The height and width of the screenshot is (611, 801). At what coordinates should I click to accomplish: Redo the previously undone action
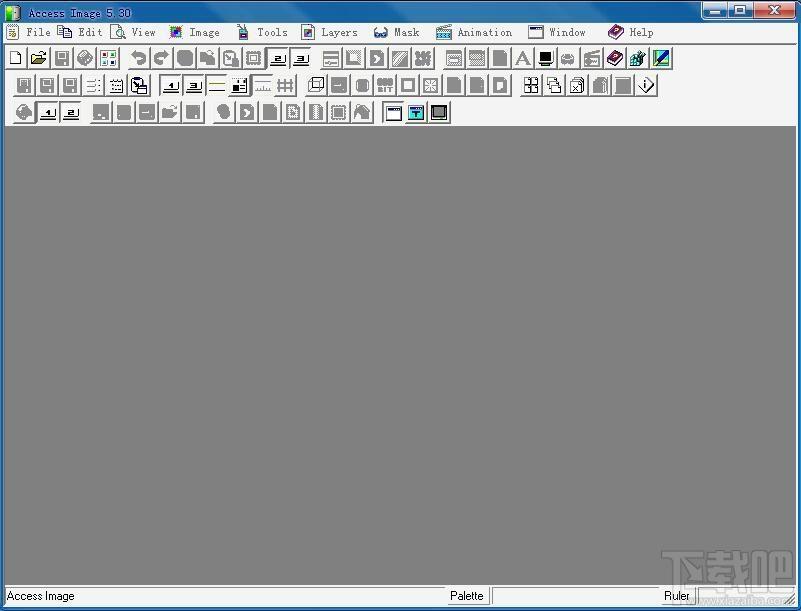[161, 58]
